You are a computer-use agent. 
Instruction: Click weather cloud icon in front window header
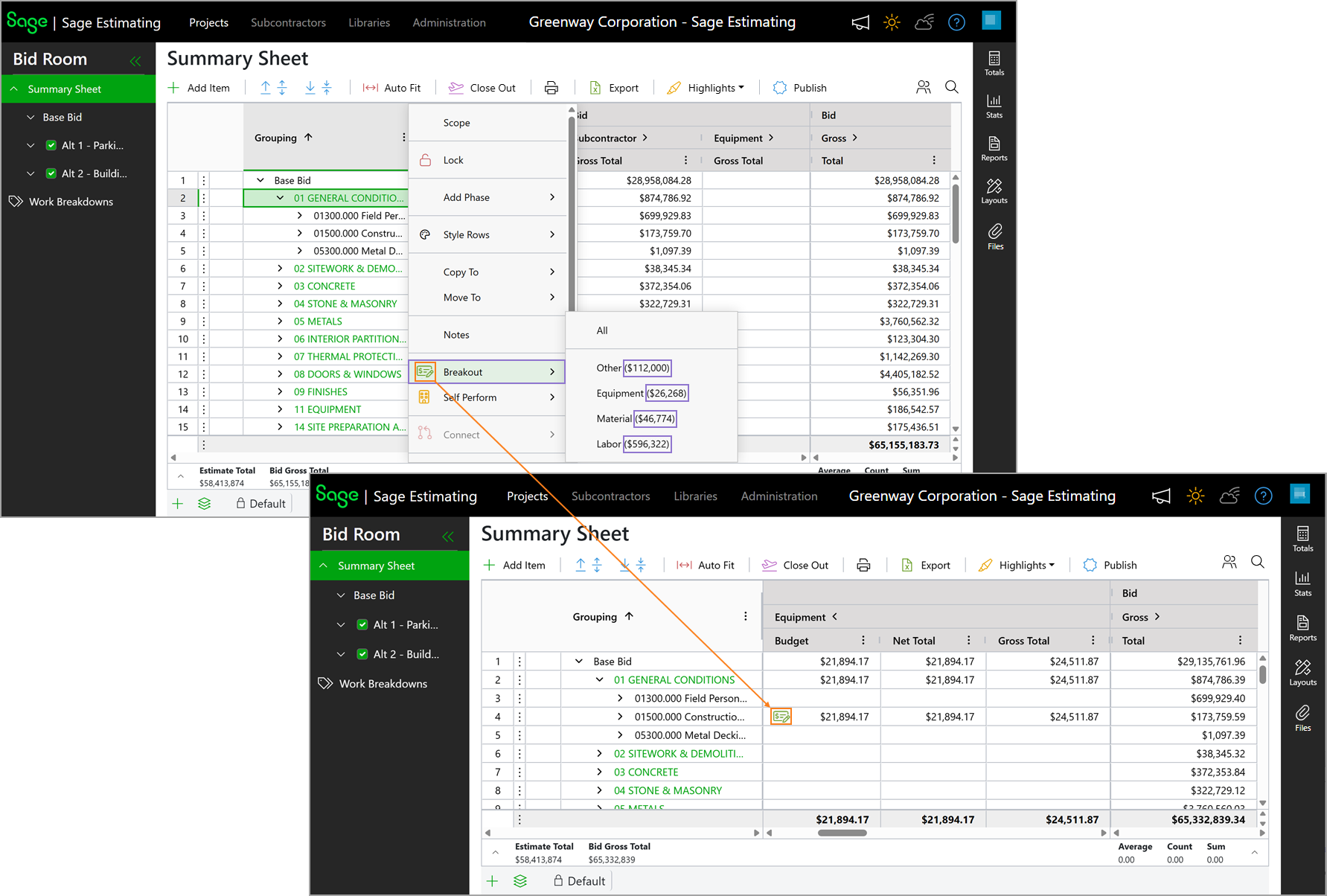(x=1230, y=496)
